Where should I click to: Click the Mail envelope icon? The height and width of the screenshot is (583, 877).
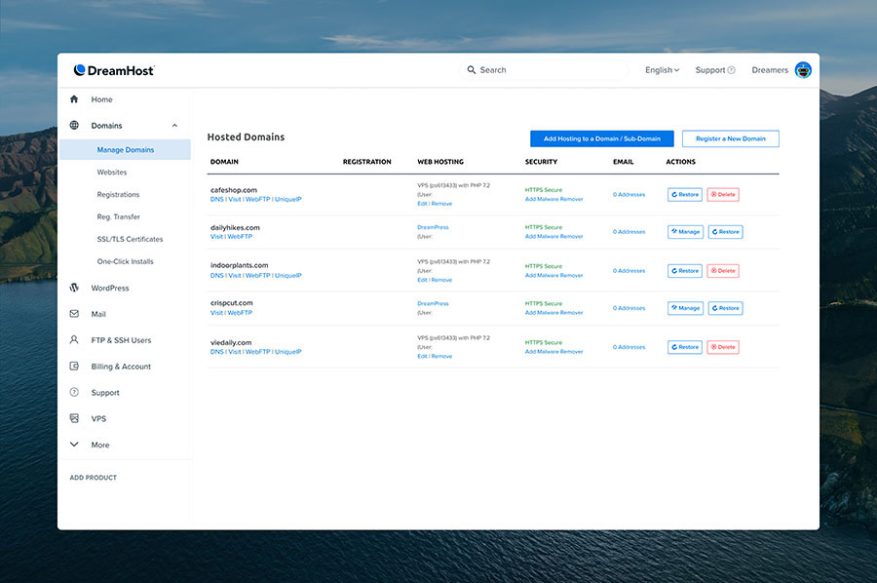coord(72,313)
